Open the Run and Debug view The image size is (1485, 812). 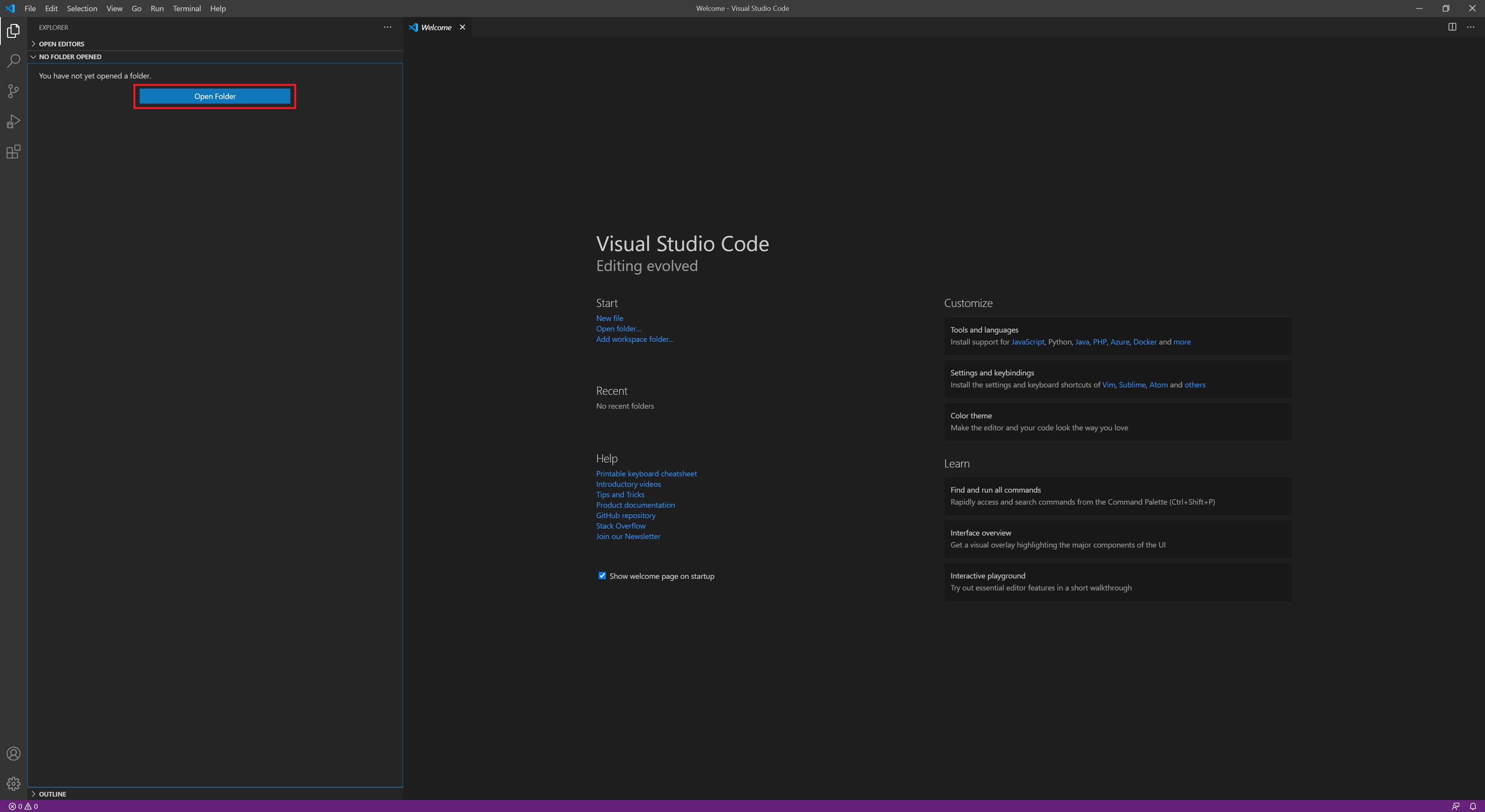13,121
